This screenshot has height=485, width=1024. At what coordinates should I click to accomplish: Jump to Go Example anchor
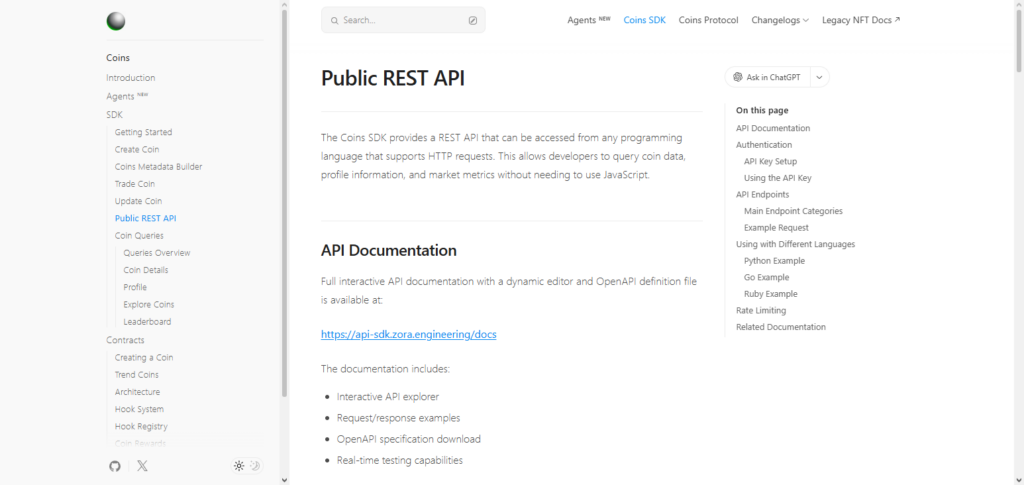coord(767,277)
